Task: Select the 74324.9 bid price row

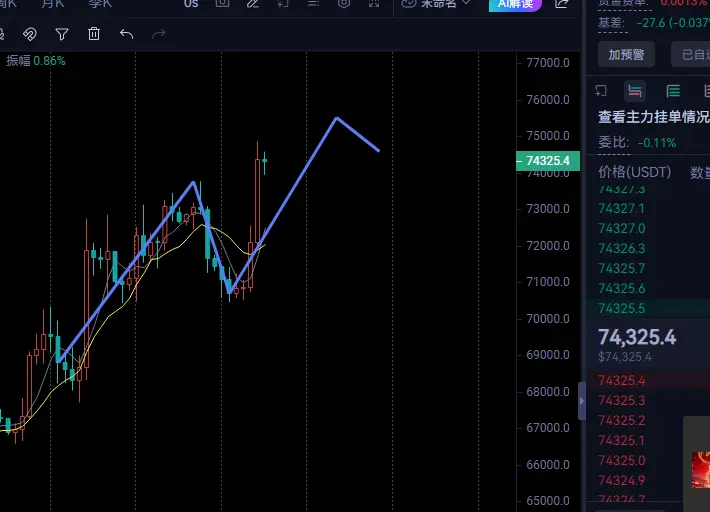Action: (621, 480)
